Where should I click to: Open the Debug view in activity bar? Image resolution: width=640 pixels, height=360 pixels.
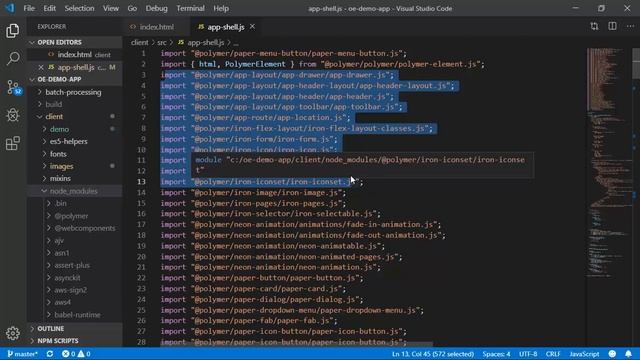pyautogui.click(x=13, y=115)
